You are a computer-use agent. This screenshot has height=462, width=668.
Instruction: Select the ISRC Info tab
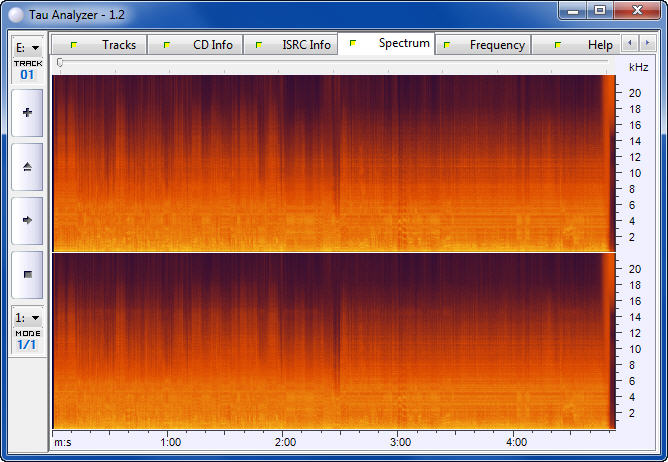click(295, 45)
